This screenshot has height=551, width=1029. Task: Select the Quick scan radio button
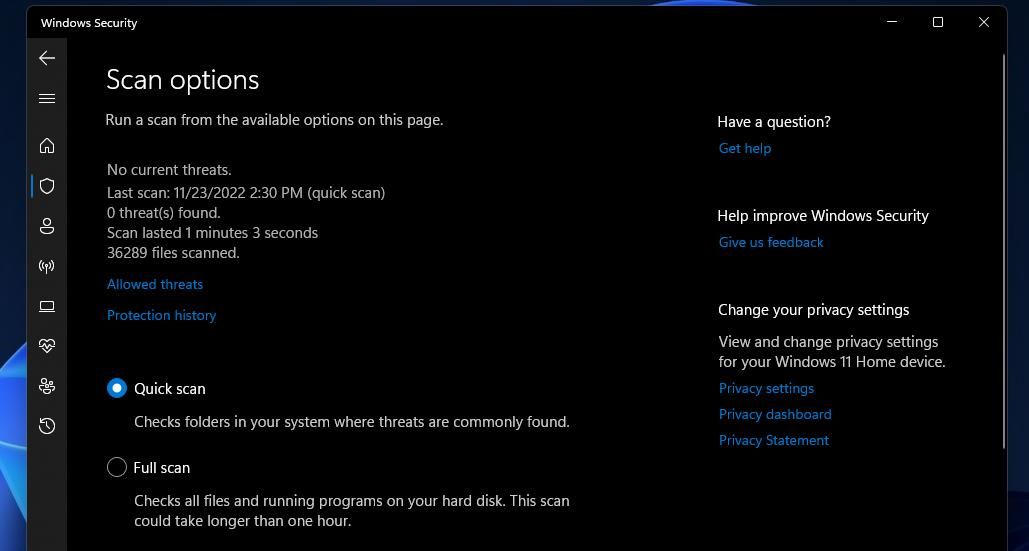(x=117, y=388)
